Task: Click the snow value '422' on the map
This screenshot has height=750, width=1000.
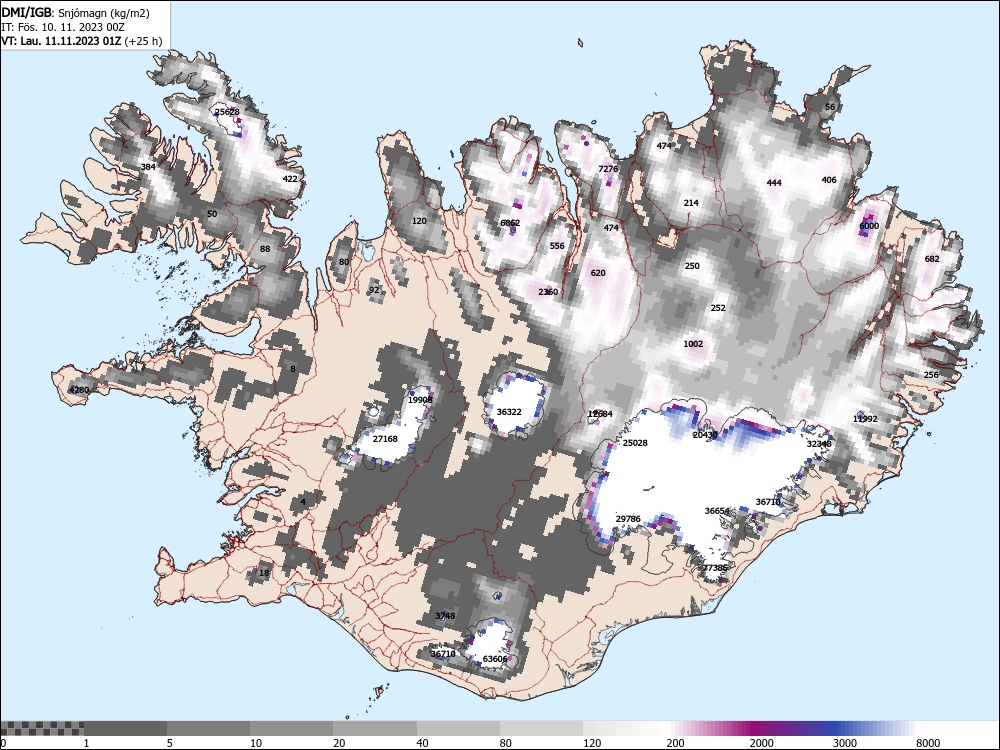Action: coord(290,179)
